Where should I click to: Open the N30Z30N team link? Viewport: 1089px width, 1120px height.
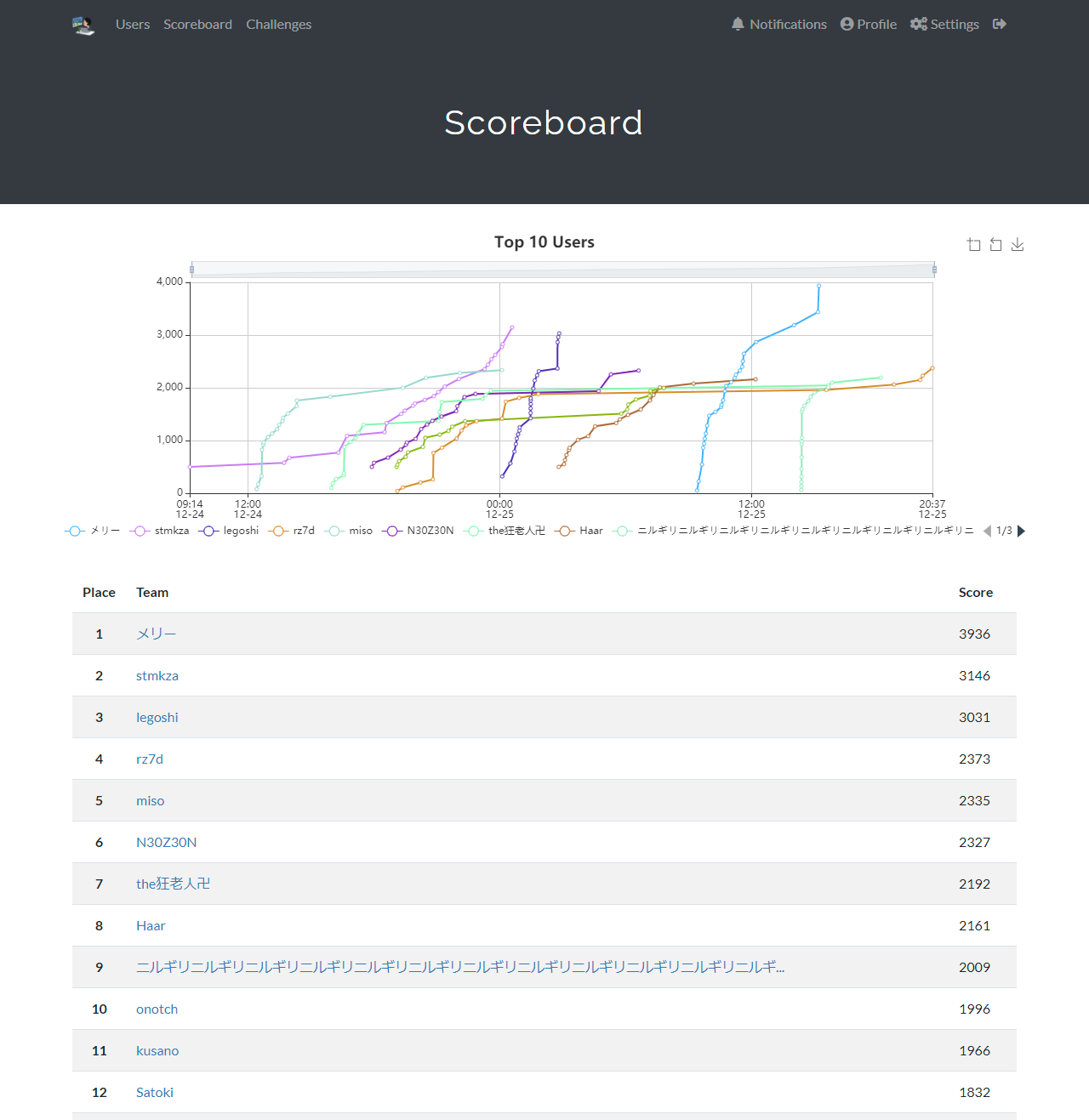click(x=166, y=842)
